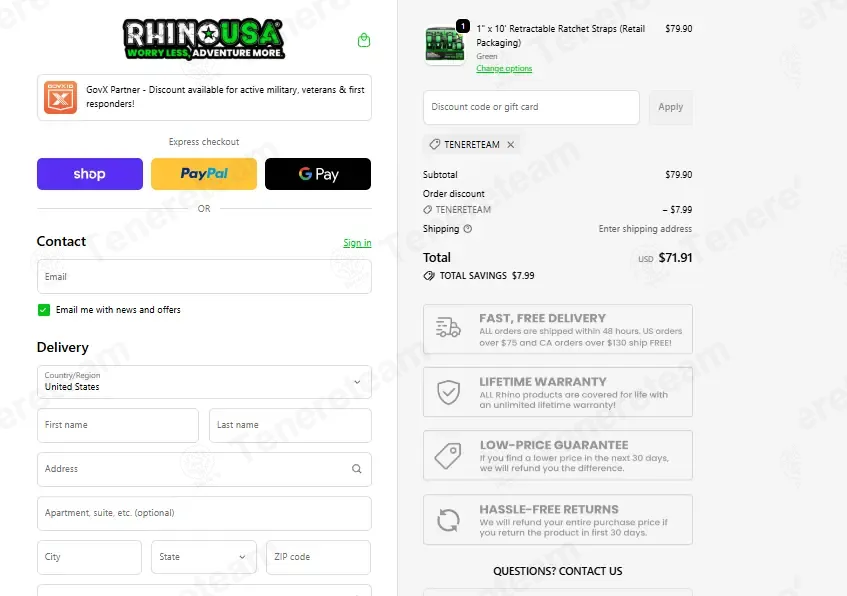Focus the ZIP code field
The image size is (847, 596).
coord(318,557)
